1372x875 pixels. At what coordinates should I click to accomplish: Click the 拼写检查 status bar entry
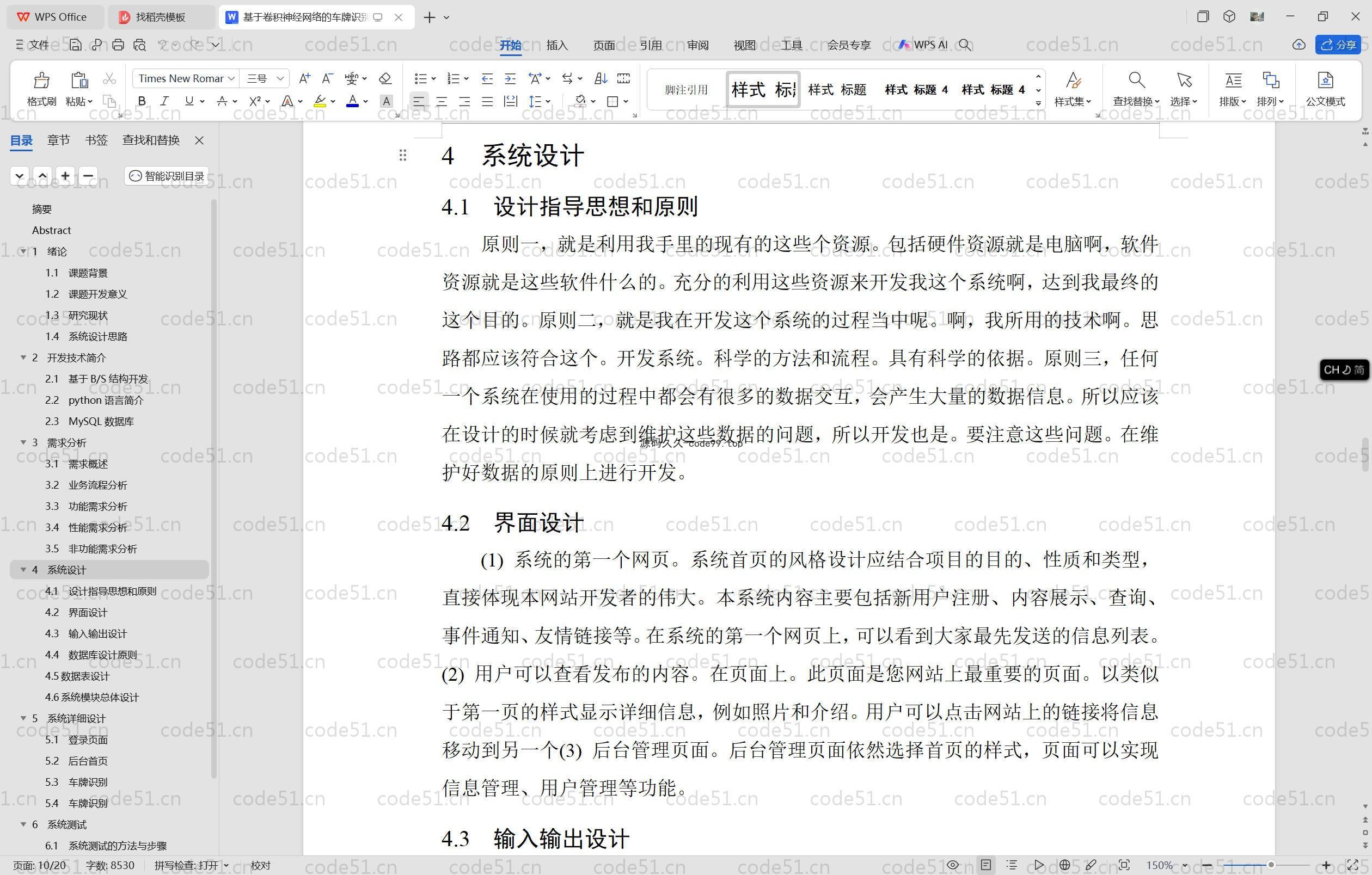tap(191, 865)
